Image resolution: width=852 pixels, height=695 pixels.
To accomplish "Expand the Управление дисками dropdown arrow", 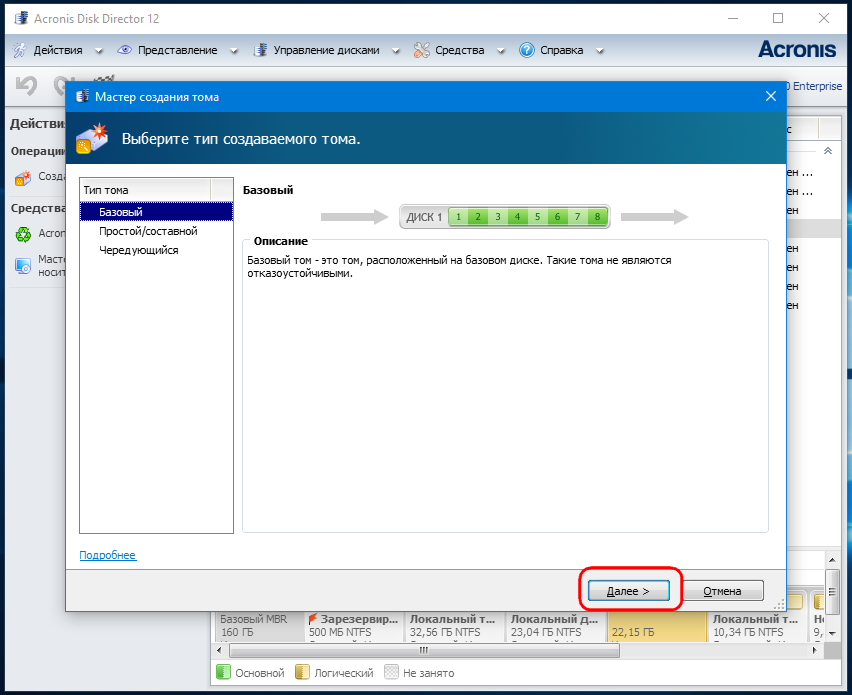I will [x=395, y=51].
